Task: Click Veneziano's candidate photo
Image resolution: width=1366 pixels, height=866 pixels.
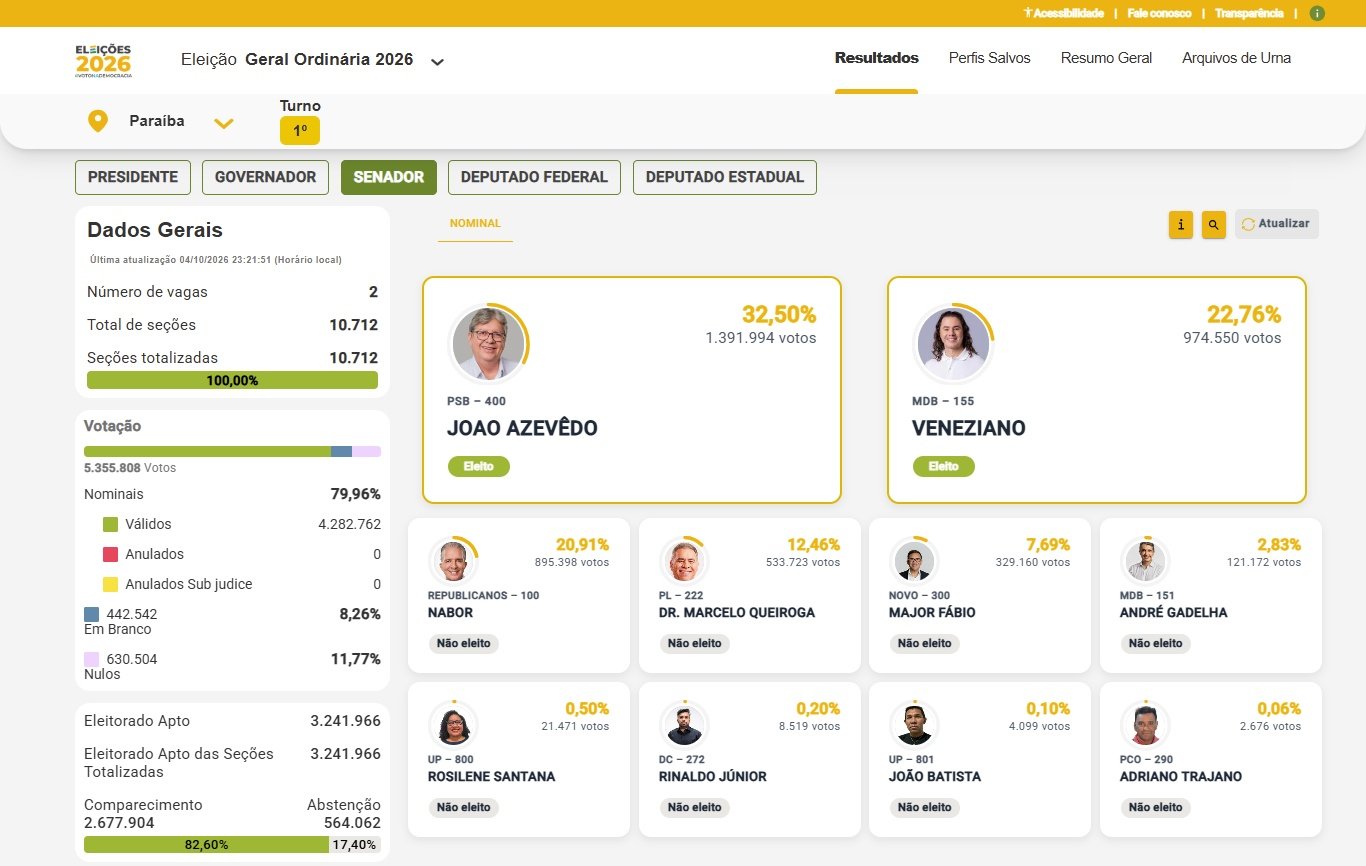Action: click(x=953, y=343)
